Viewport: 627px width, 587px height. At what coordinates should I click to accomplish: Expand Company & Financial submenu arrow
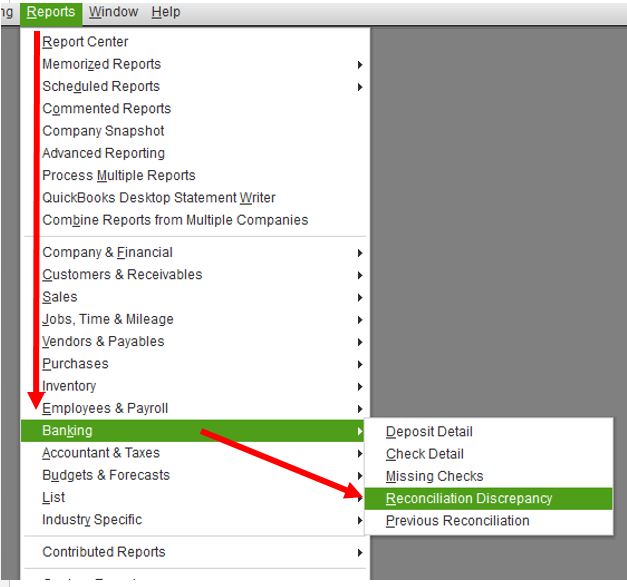(x=359, y=253)
